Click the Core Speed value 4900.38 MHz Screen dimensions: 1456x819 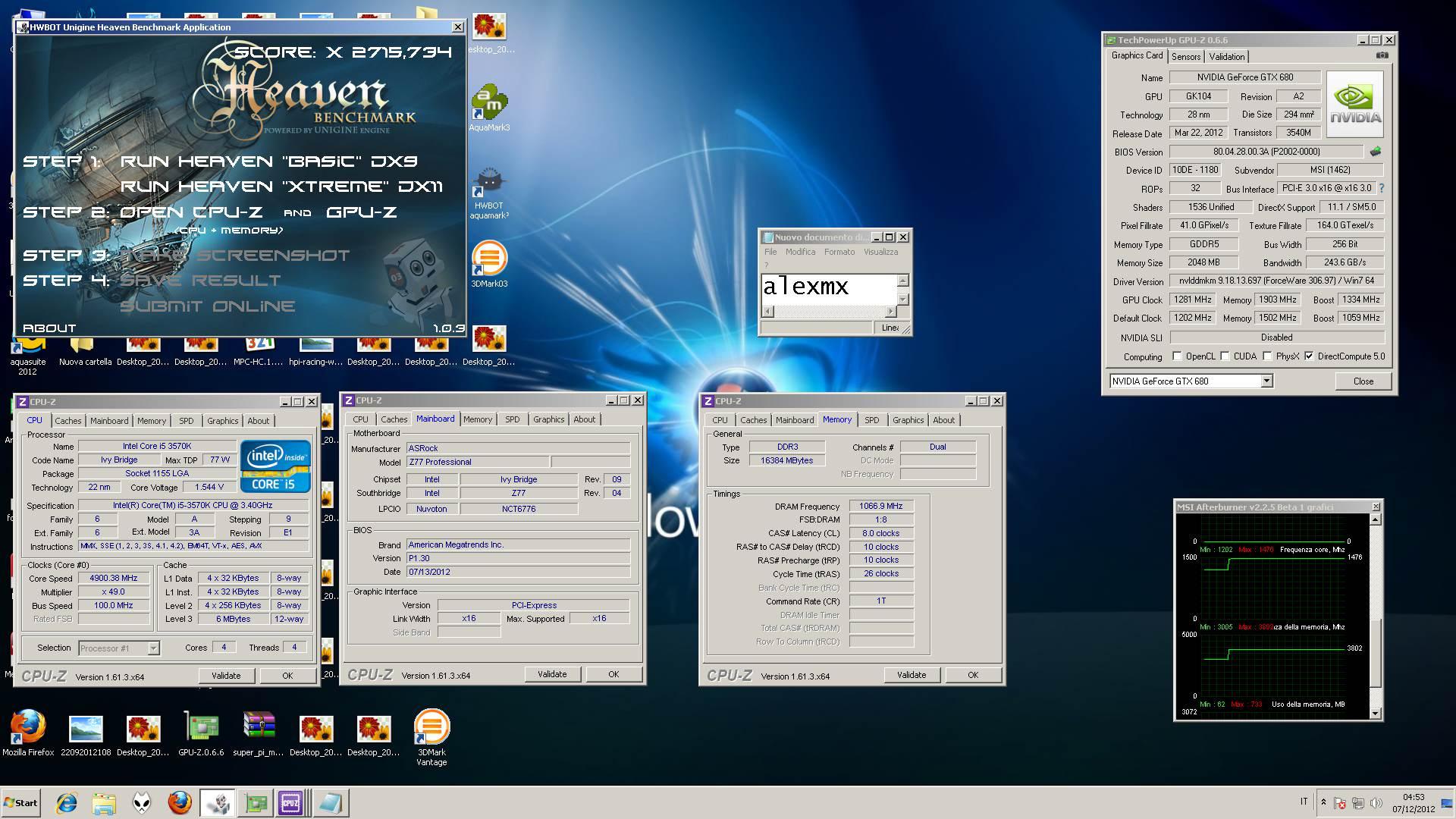pos(114,579)
